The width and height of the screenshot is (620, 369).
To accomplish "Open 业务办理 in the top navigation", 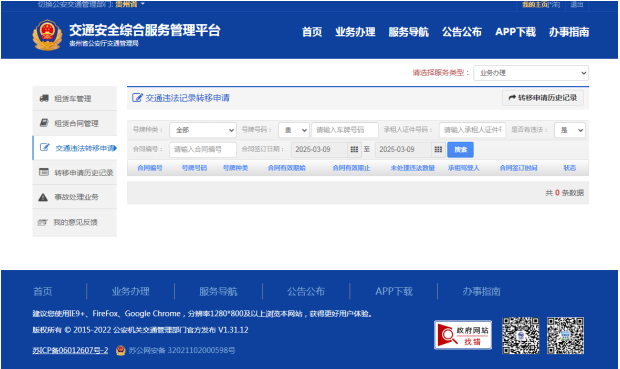I will coord(355,32).
